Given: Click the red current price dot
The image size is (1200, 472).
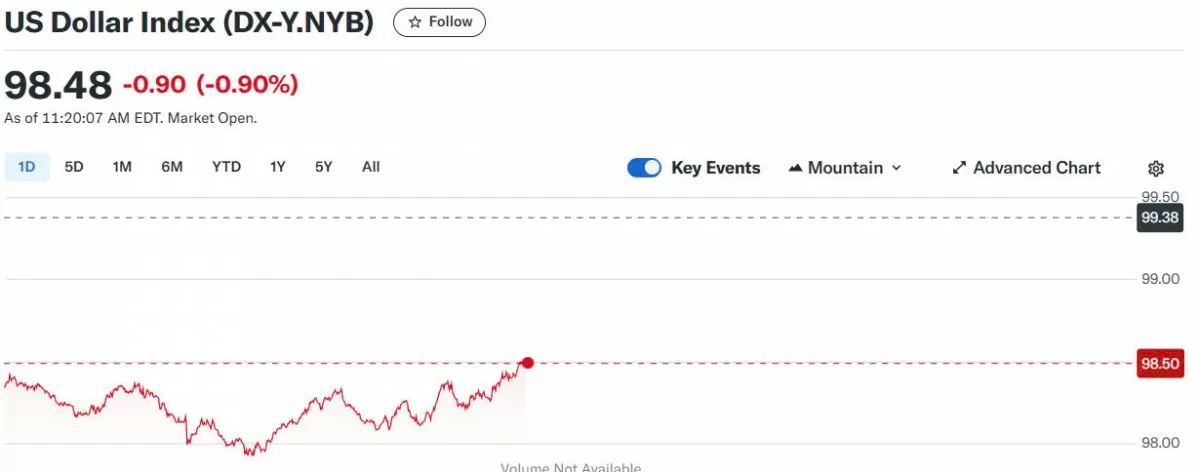Looking at the screenshot, I should (528, 363).
